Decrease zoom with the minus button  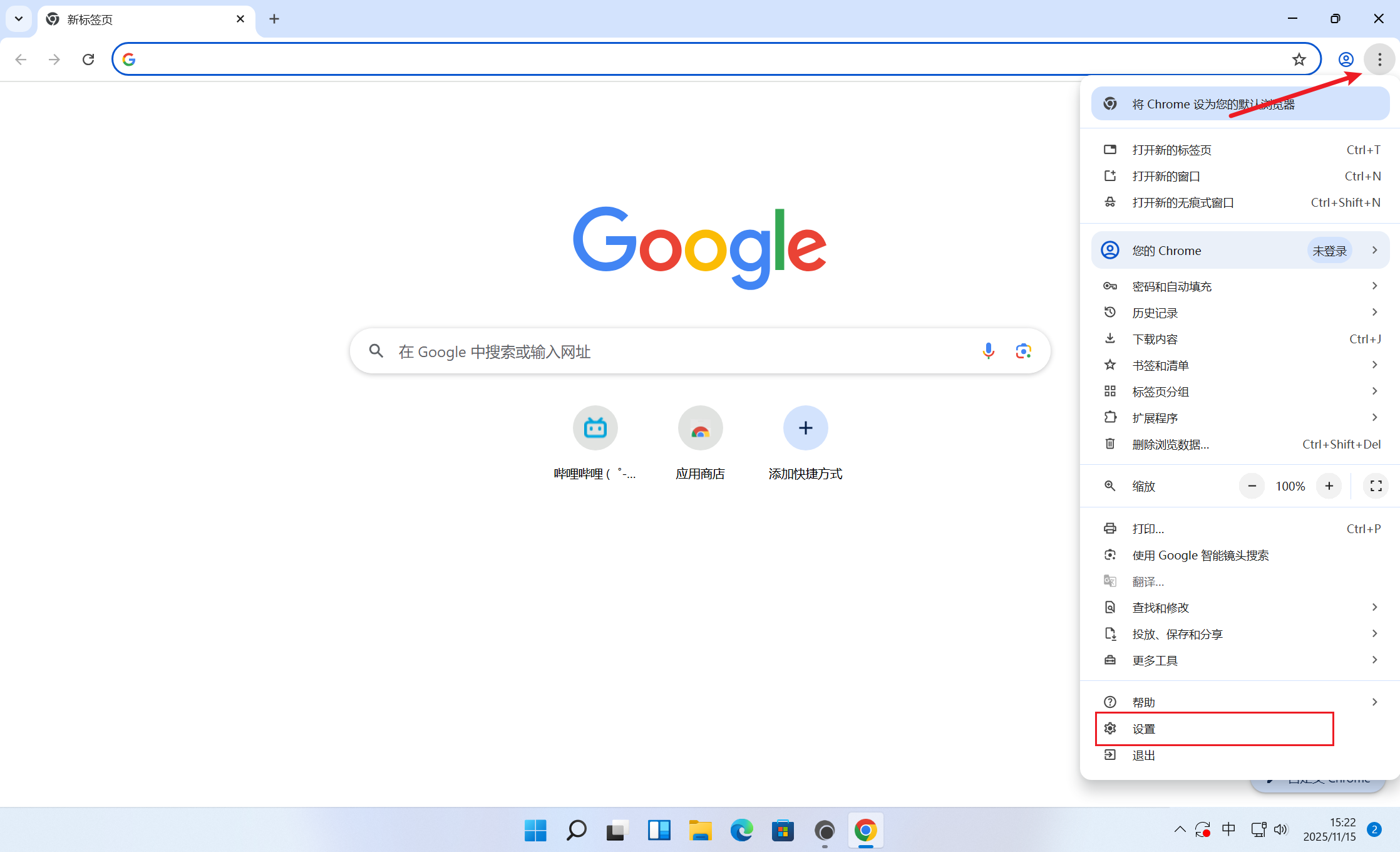(1252, 486)
